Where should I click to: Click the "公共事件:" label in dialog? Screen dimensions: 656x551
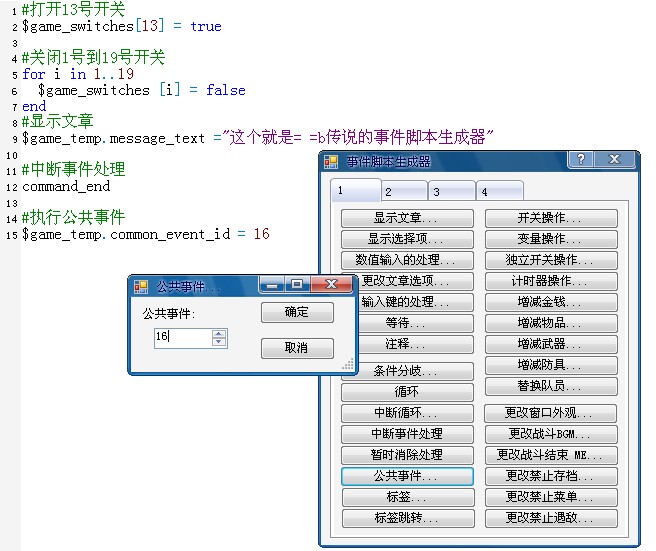click(169, 313)
